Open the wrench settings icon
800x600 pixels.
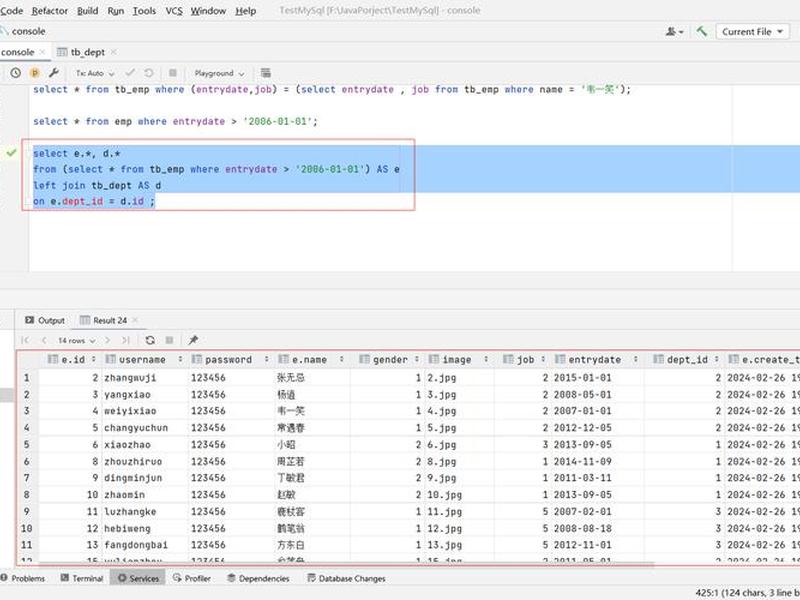click(54, 72)
